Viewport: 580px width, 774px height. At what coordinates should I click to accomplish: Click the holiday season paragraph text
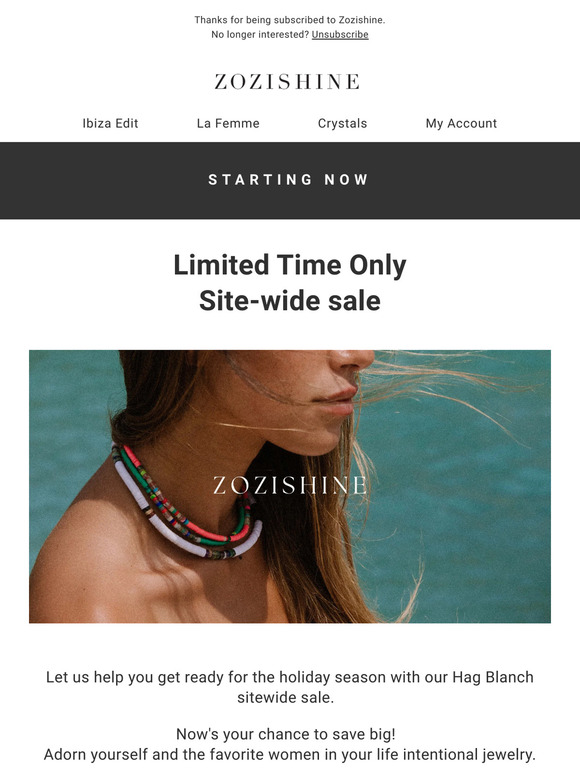pos(290,687)
